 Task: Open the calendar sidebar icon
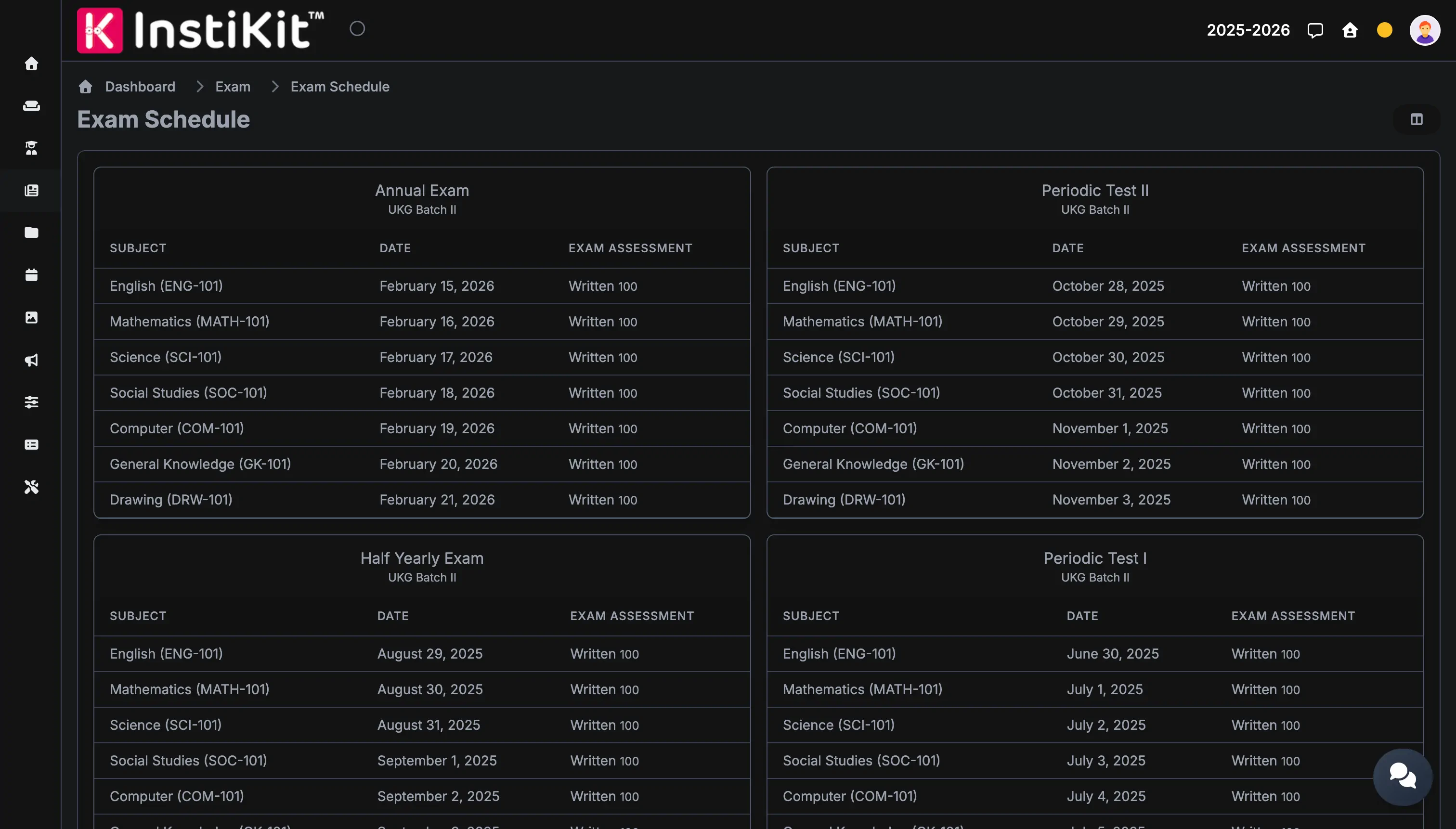(31, 275)
